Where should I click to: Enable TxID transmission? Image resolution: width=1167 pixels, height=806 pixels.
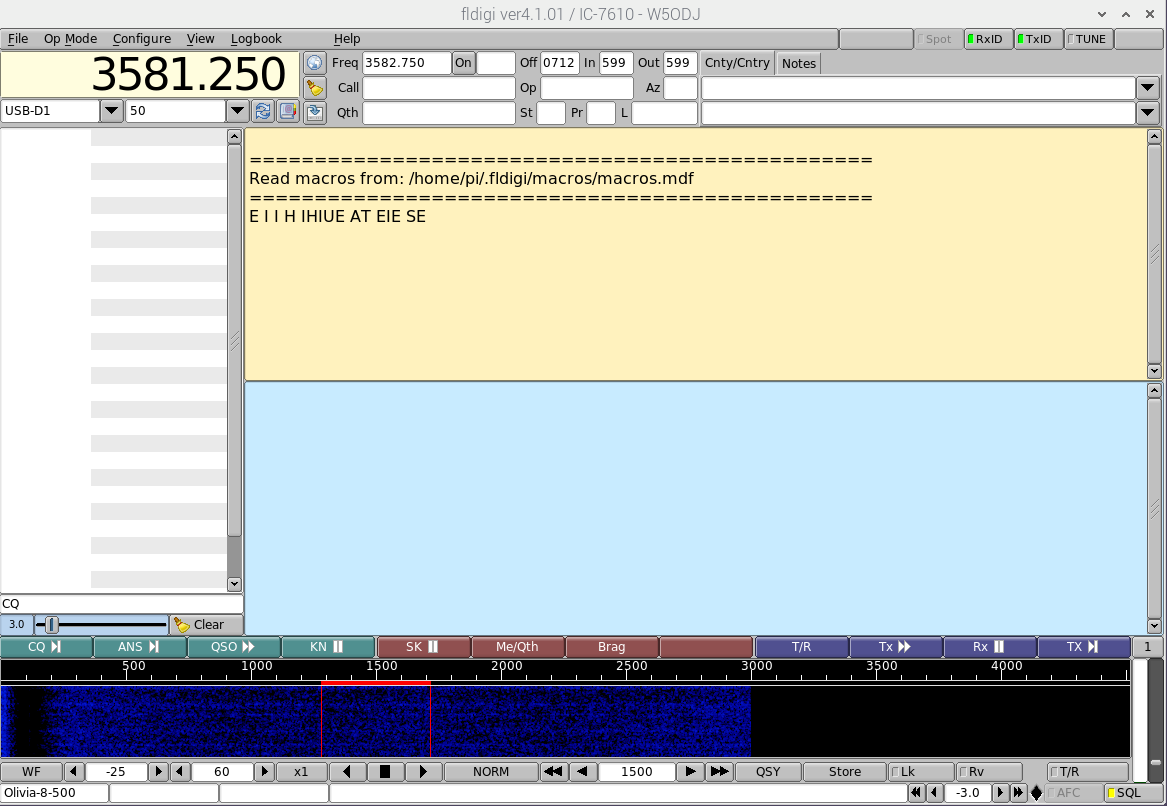click(1037, 39)
